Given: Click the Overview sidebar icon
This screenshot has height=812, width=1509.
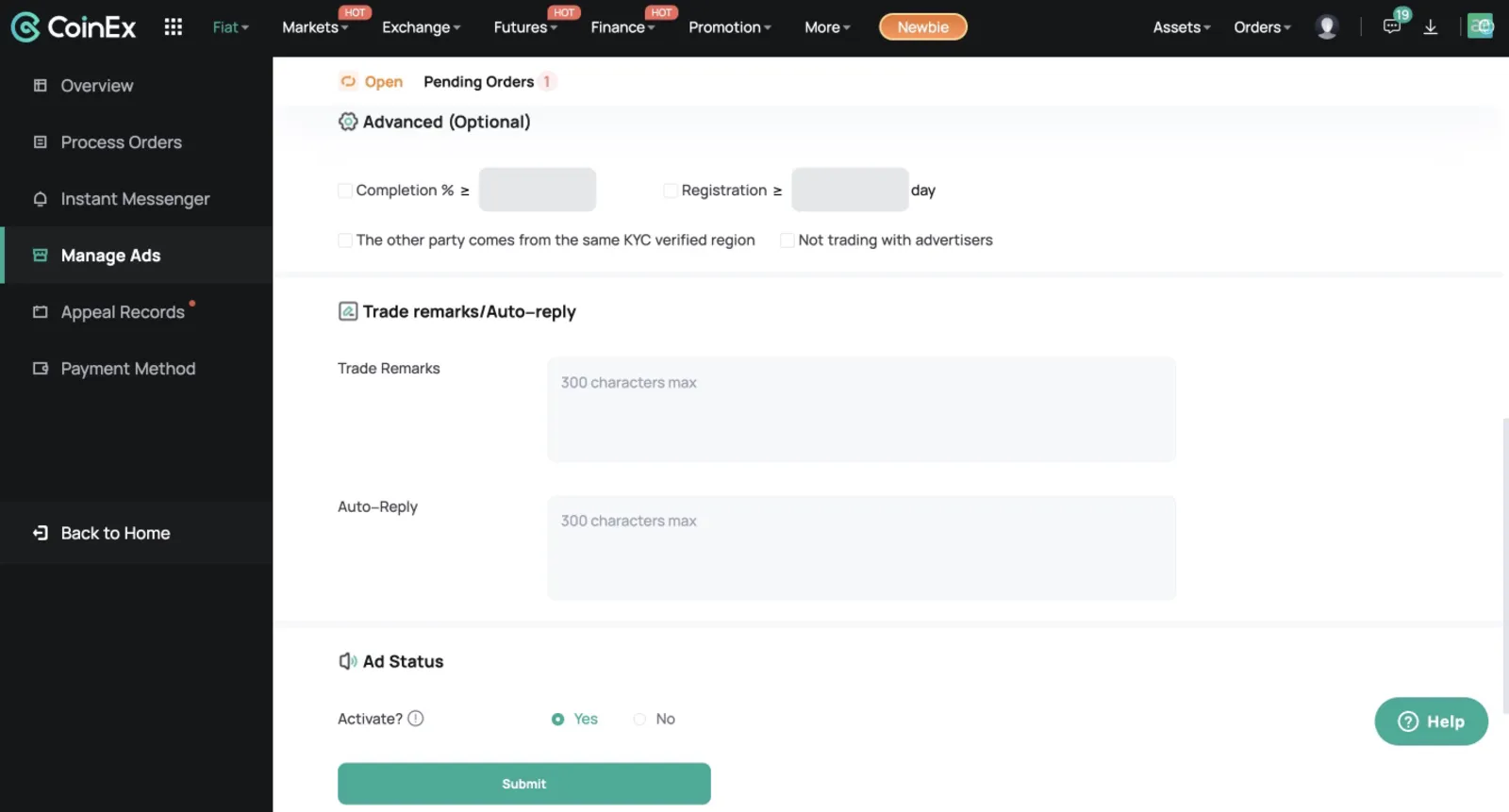Looking at the screenshot, I should click(40, 86).
